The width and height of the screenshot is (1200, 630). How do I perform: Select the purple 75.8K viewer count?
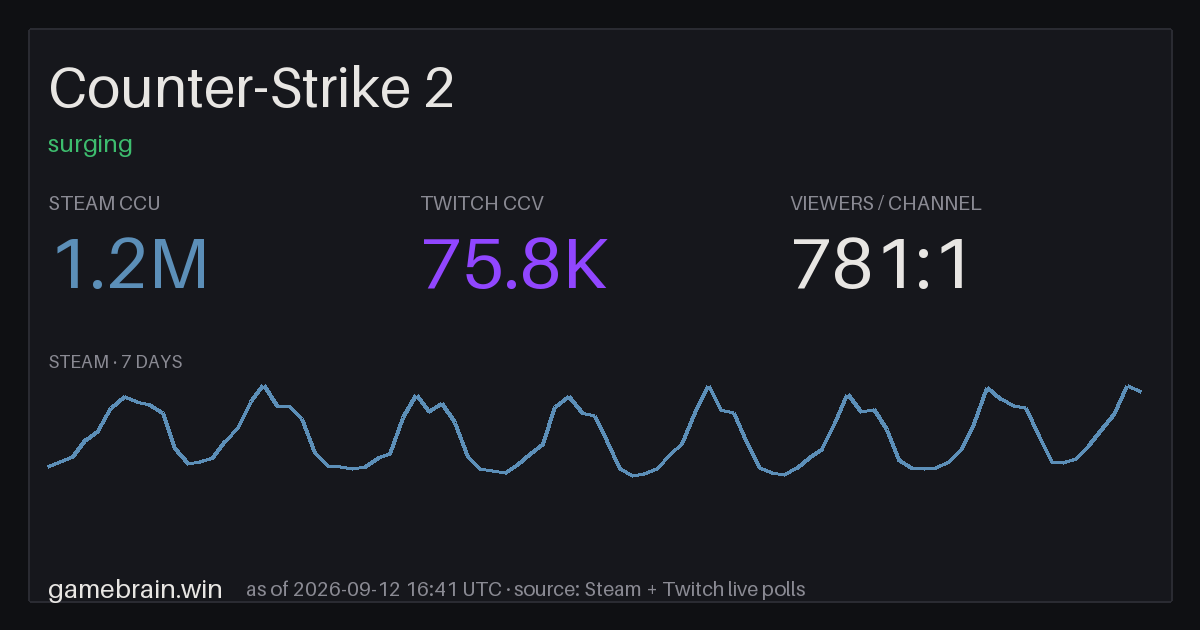pos(514,264)
